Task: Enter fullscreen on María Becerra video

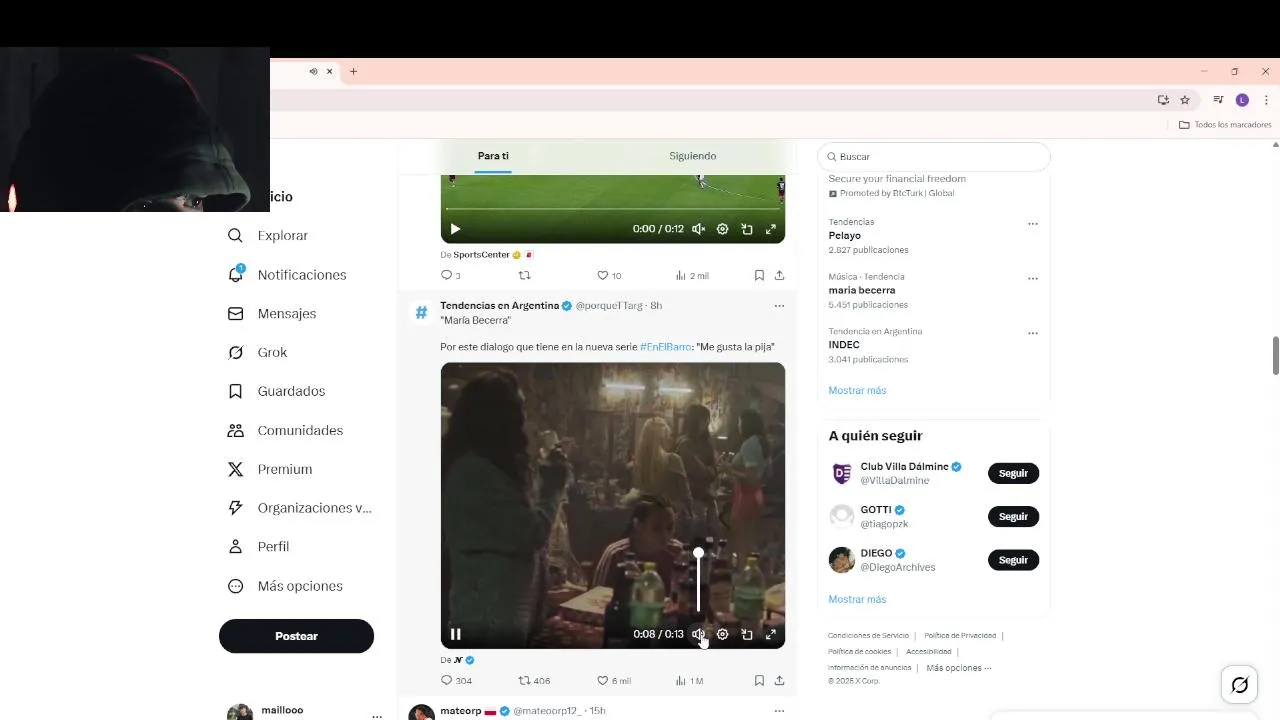Action: tap(771, 634)
